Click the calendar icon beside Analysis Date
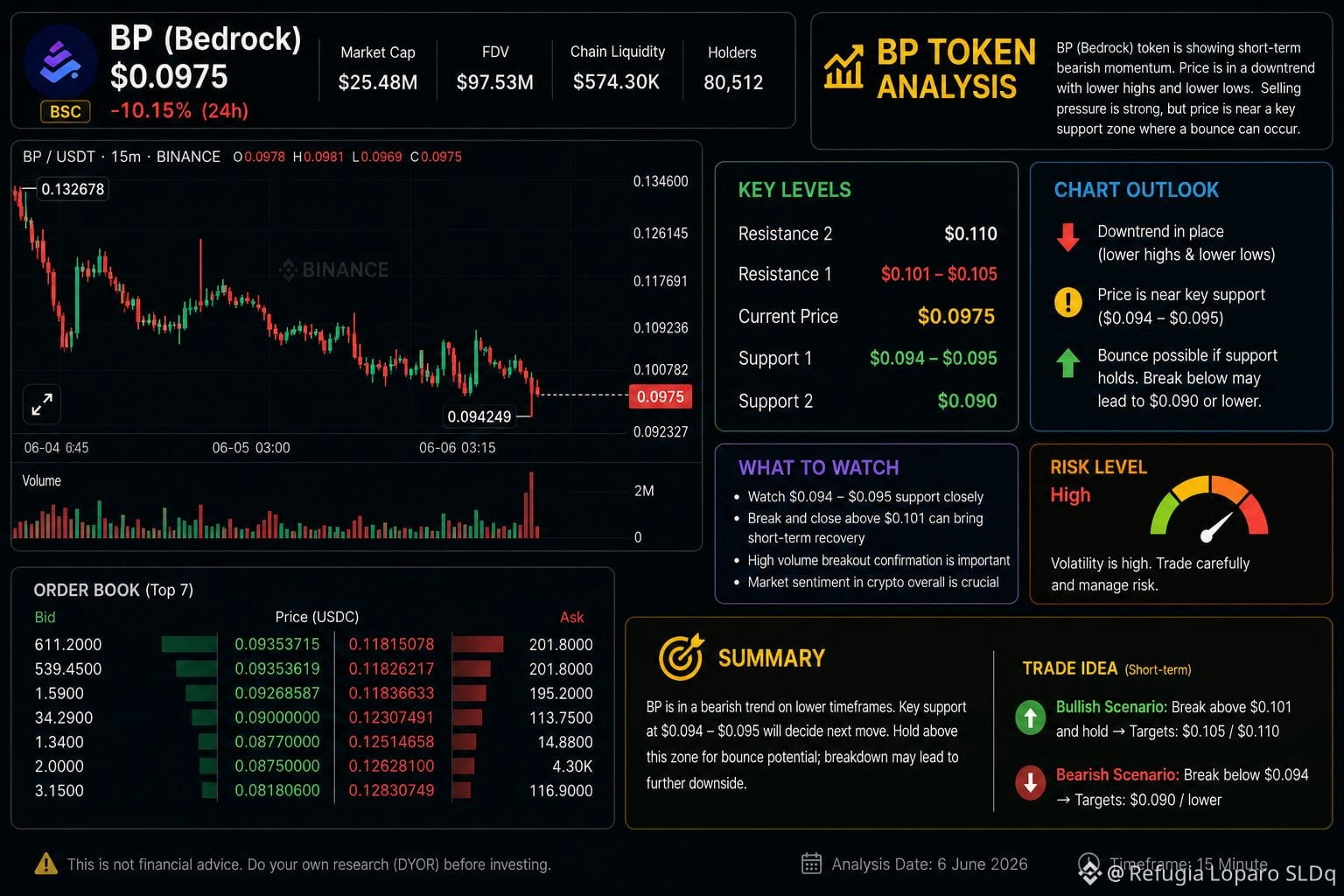This screenshot has height=896, width=1344. click(x=811, y=864)
